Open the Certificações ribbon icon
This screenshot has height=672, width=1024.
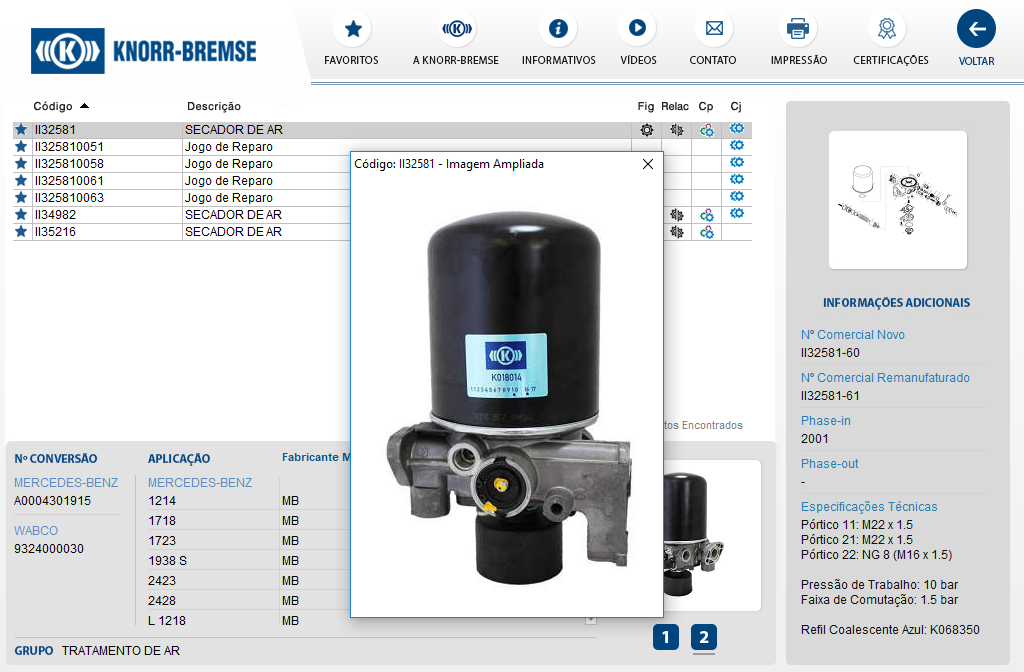886,29
